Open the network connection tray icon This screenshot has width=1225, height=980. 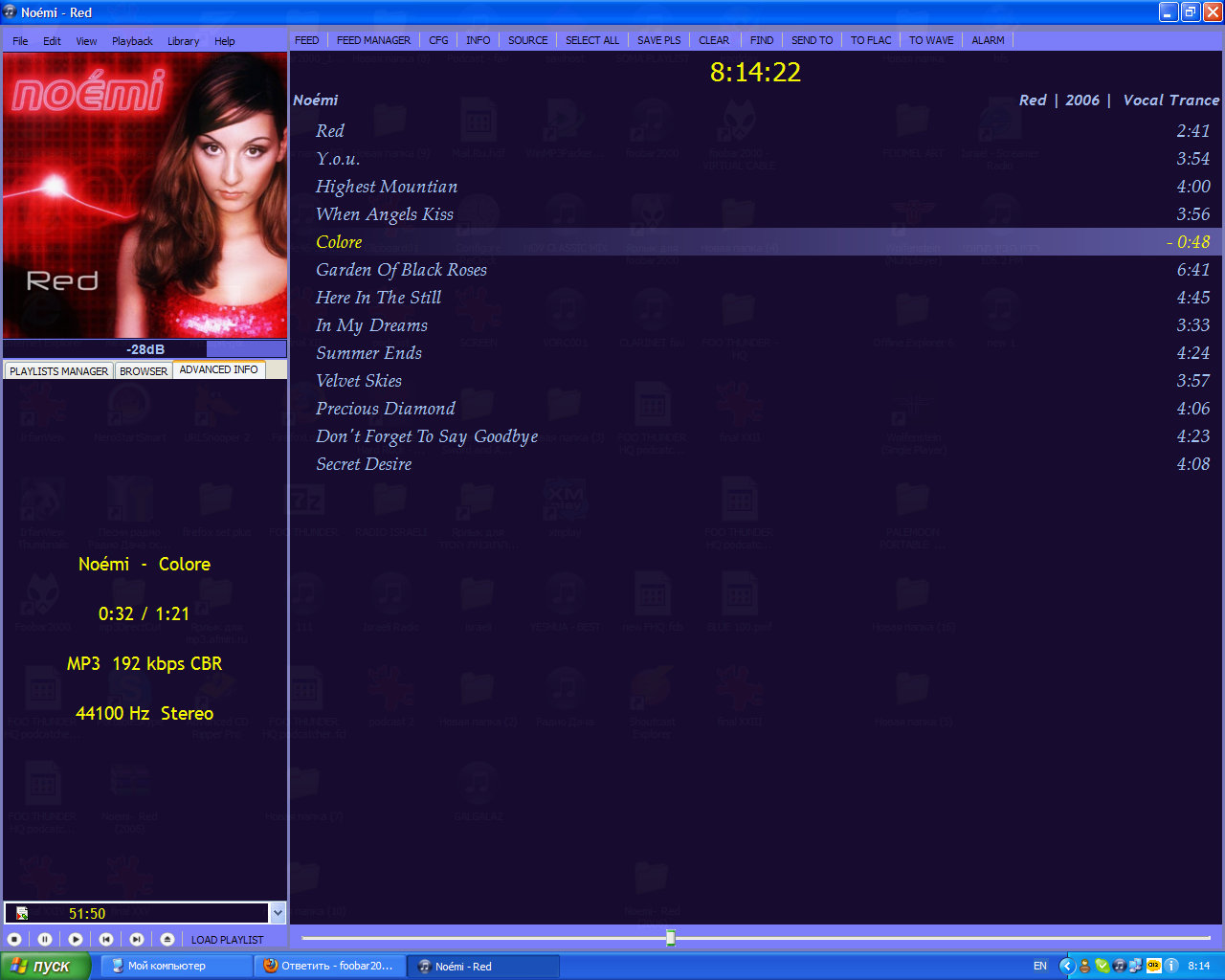coord(1135,966)
